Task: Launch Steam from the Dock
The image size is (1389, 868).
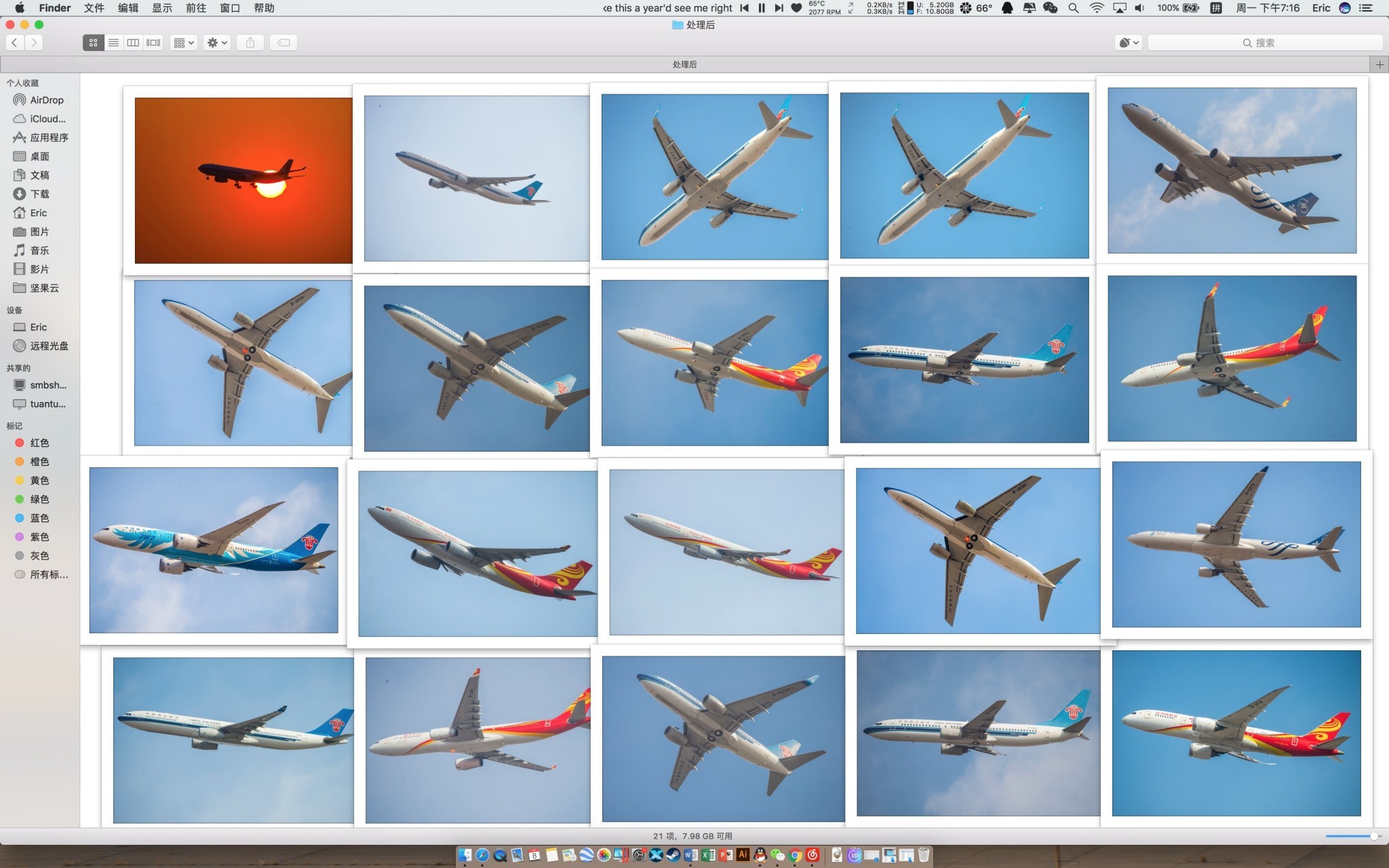Action: pyautogui.click(x=673, y=855)
